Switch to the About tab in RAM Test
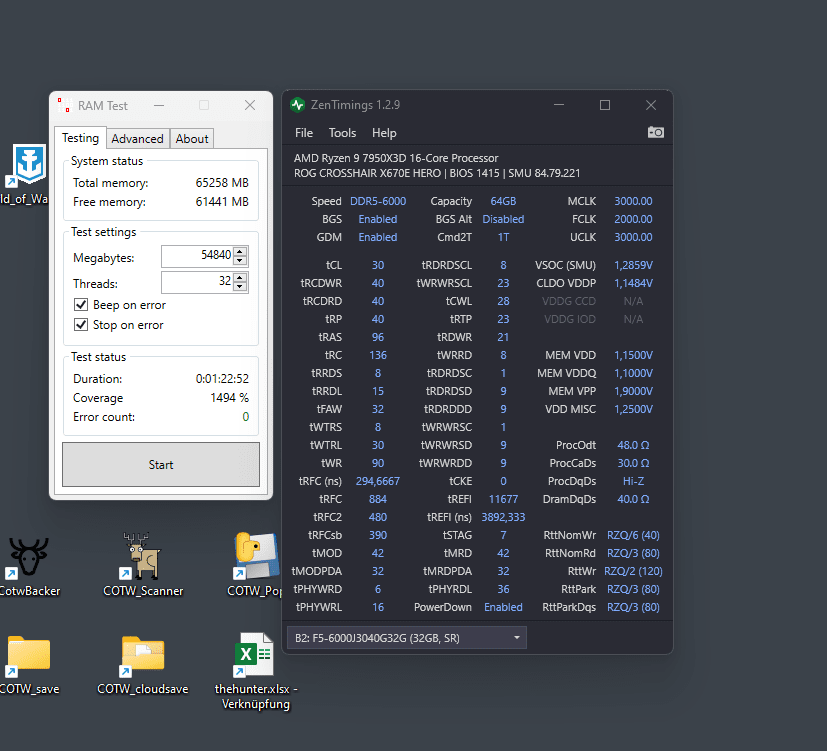This screenshot has width=827, height=751. [x=192, y=139]
